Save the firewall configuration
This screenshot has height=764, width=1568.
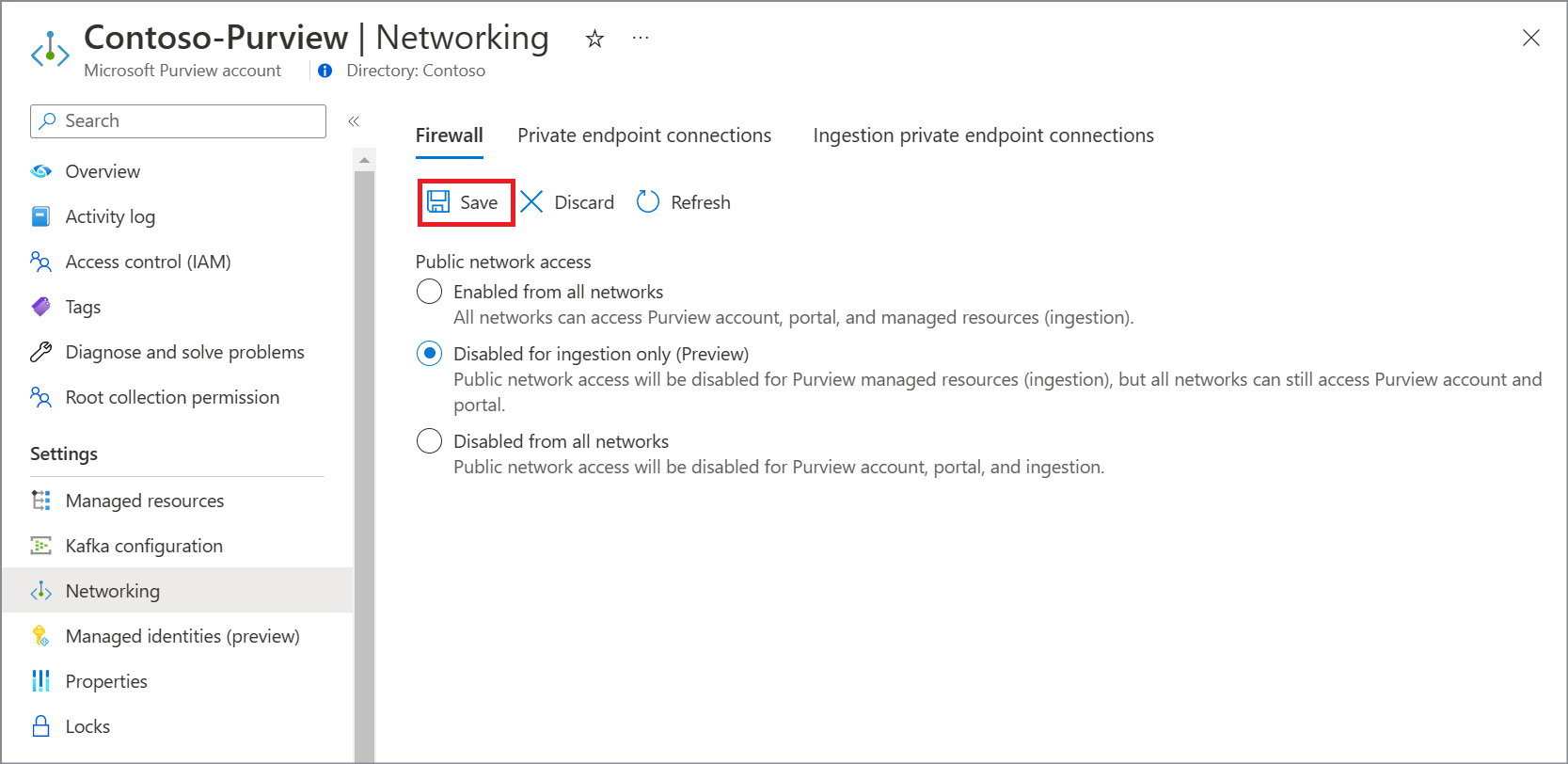click(x=465, y=201)
